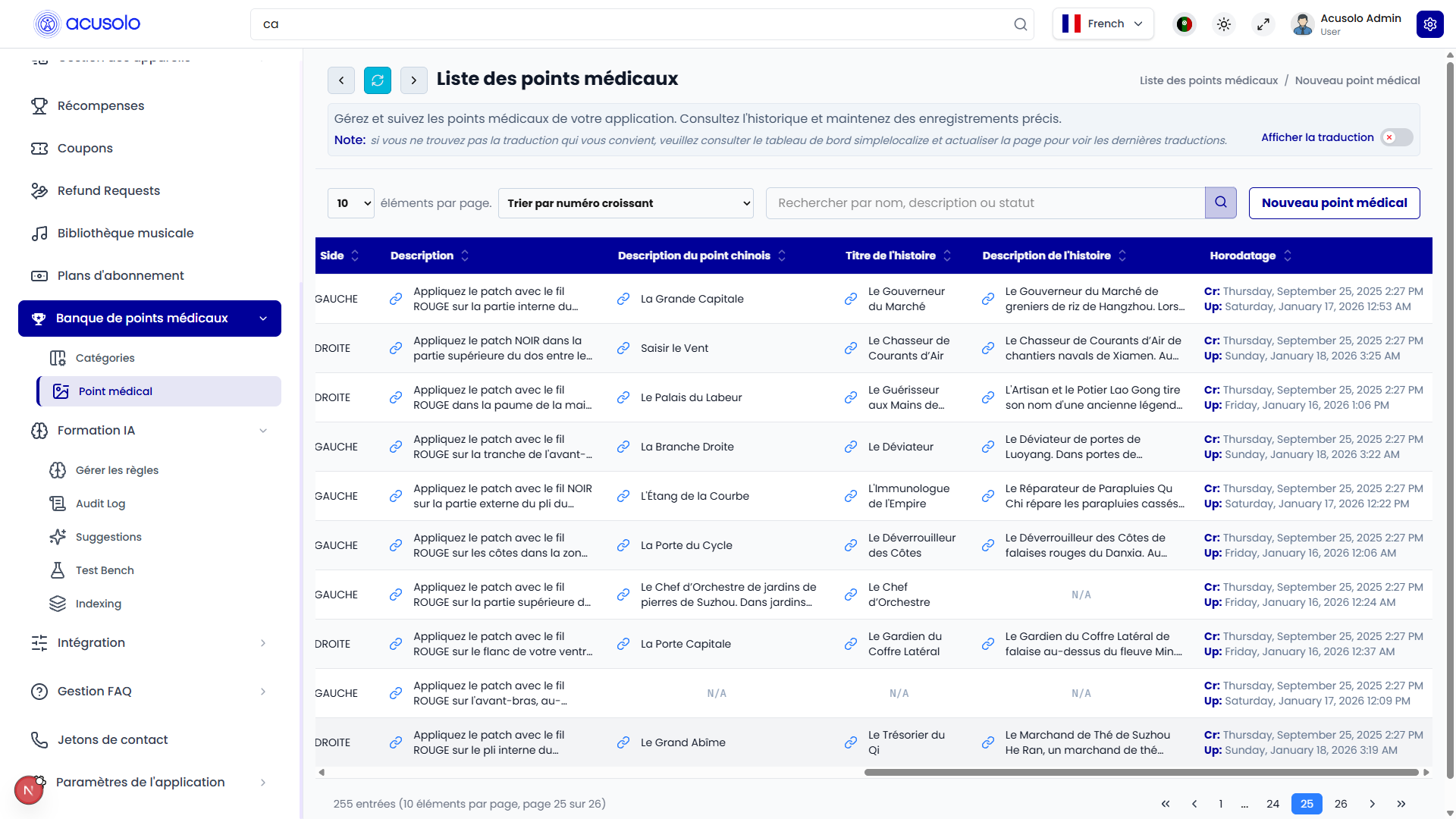Open application settings via the gear icon

tap(1430, 24)
